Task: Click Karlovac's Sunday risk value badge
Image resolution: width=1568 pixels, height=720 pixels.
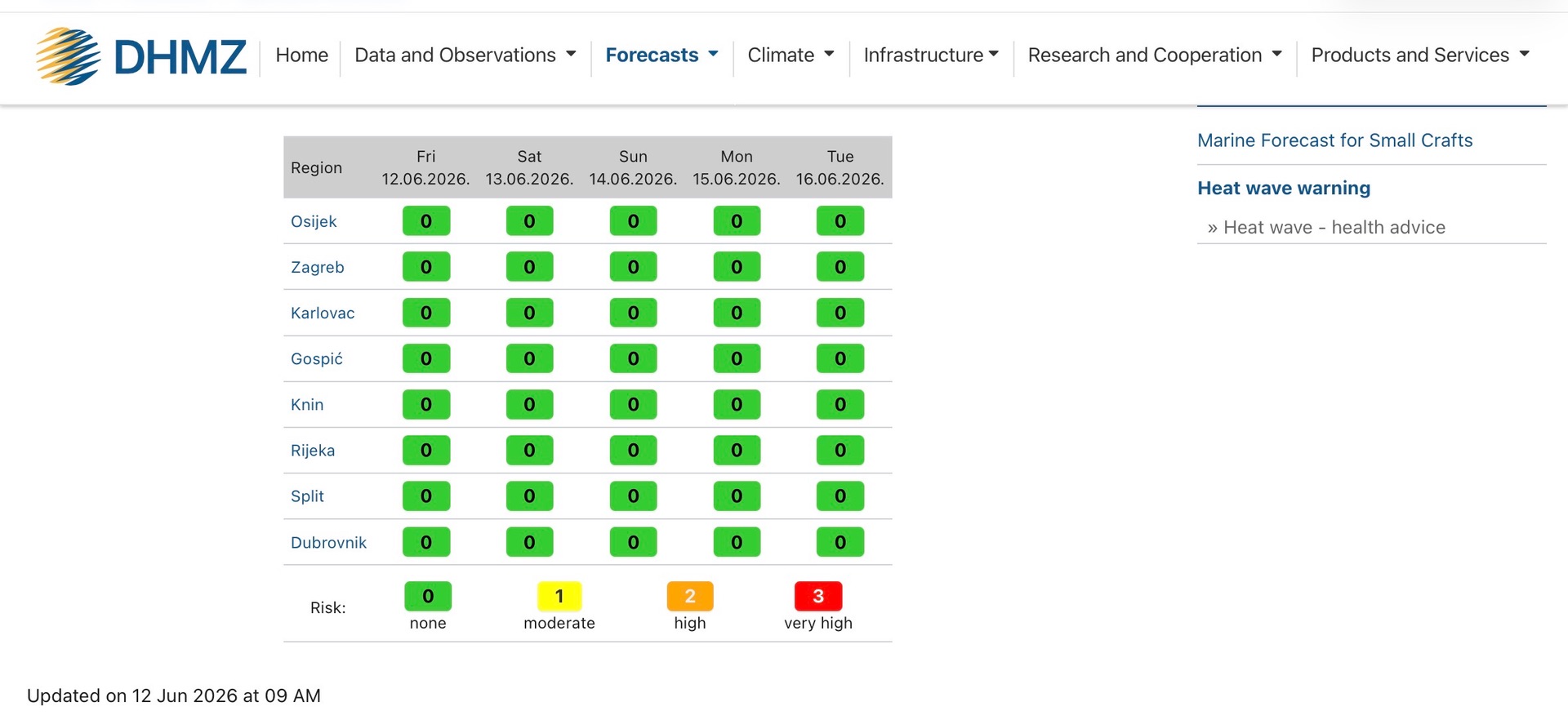Action: point(633,313)
